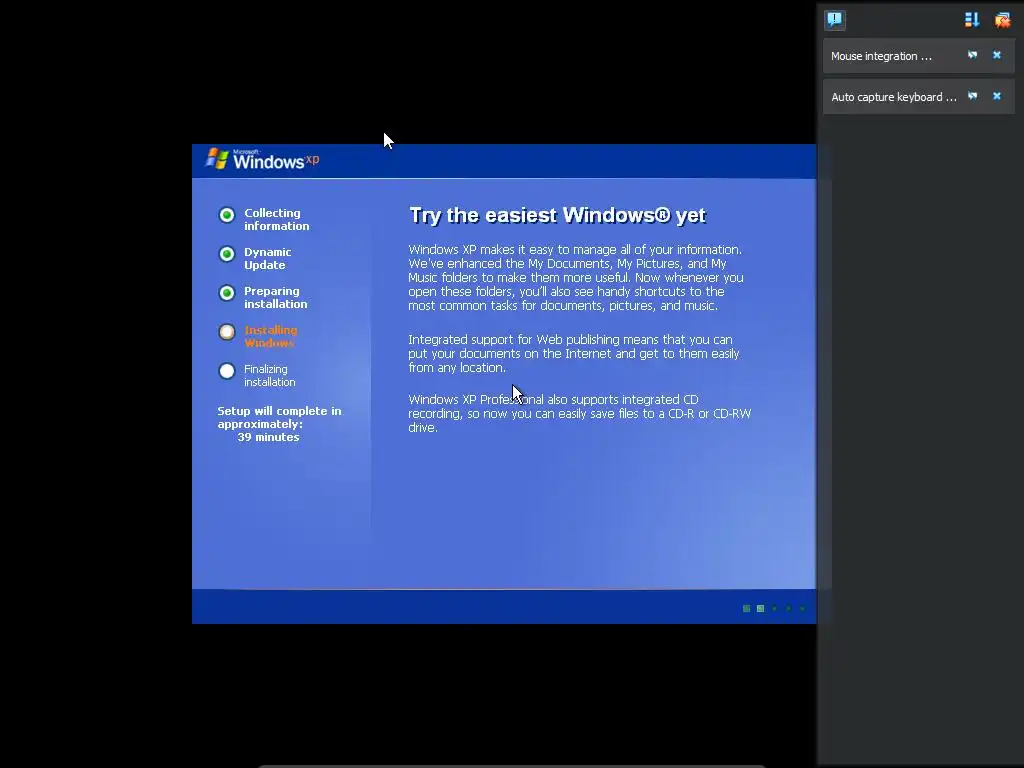Screen dimensions: 1024x768
Task: Click the paragraph about My Documents folders
Action: [x=576, y=278]
